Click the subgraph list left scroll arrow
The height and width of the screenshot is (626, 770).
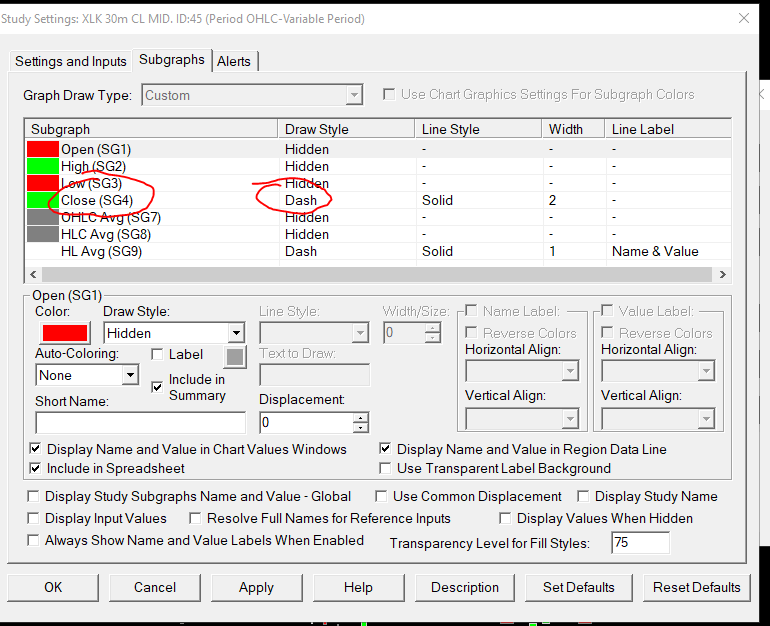[x=33, y=274]
